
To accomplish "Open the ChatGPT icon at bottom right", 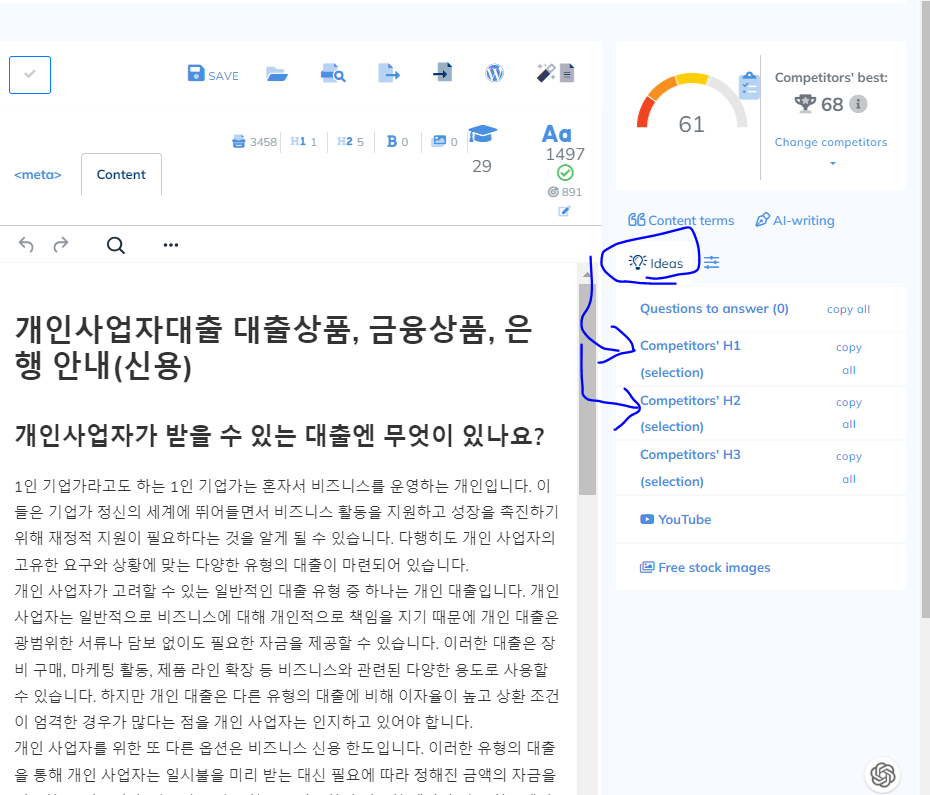I will (x=882, y=774).
